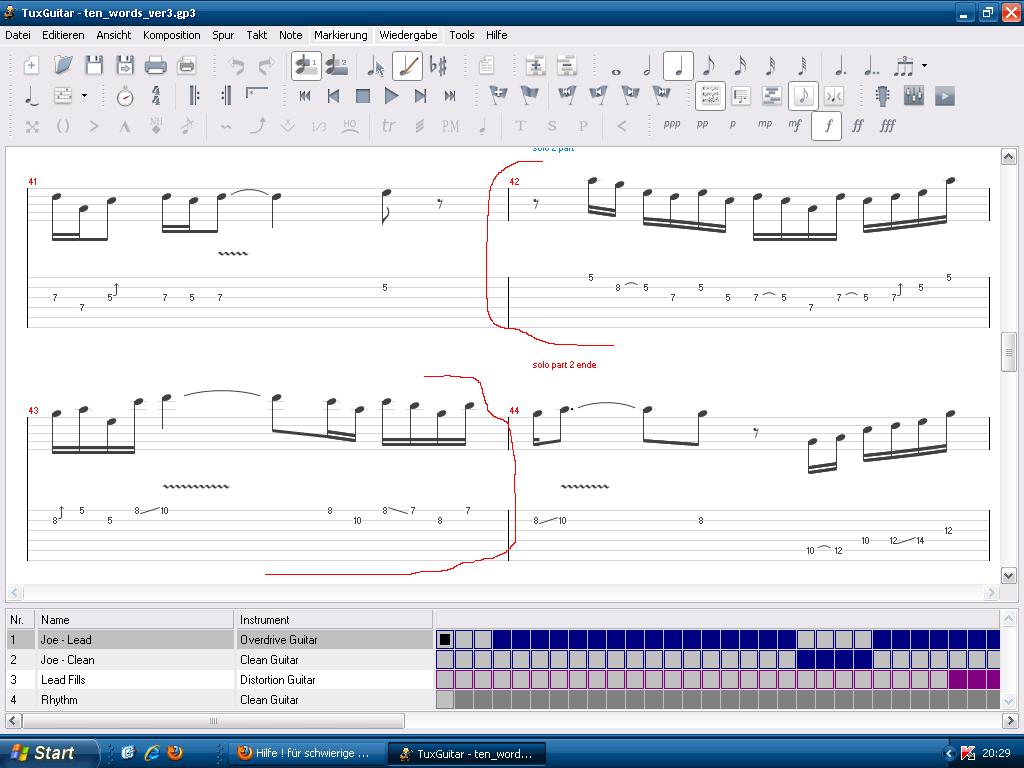Open the marker list flag icon

tap(529, 96)
